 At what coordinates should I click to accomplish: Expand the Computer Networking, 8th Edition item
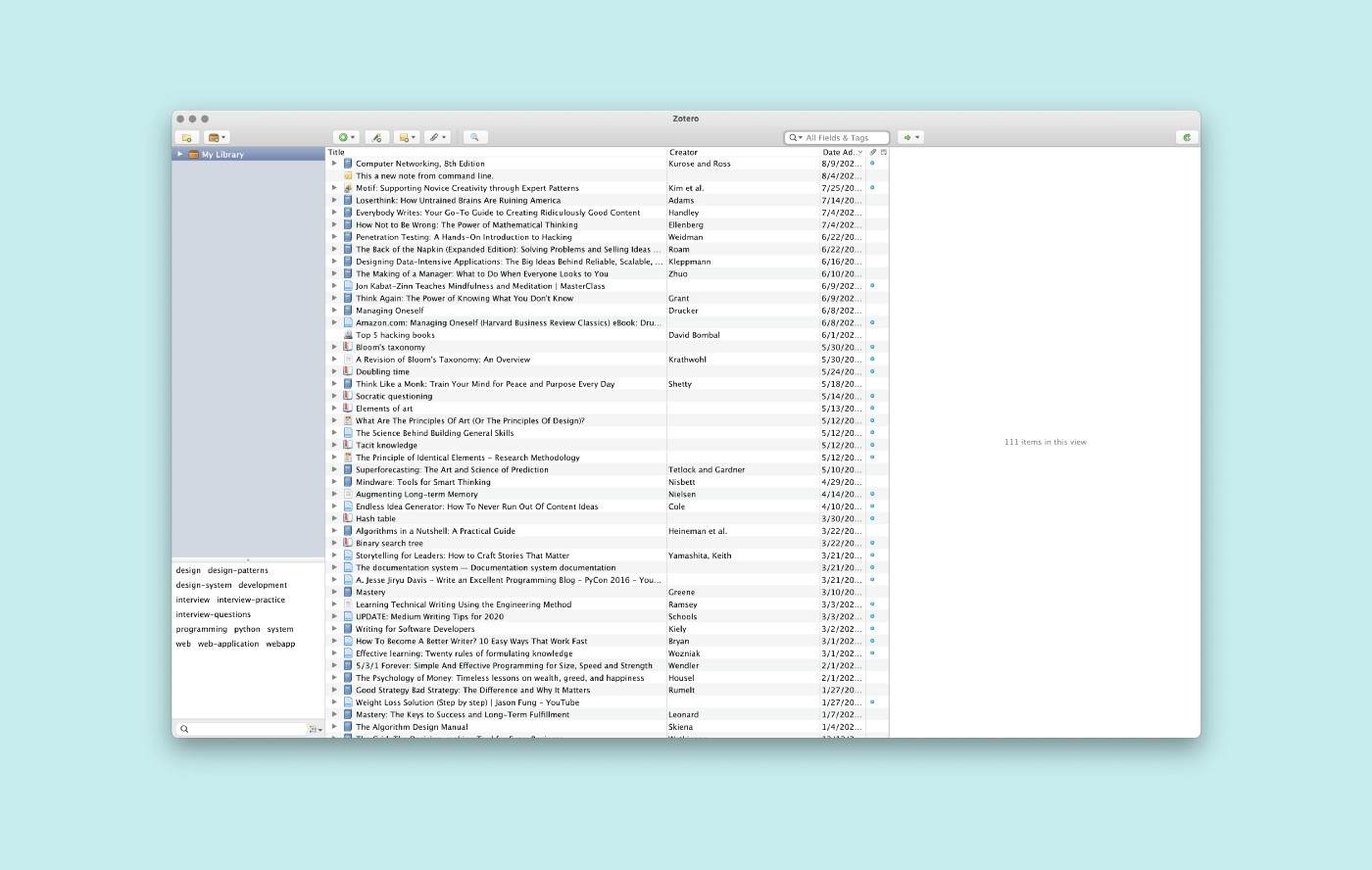point(334,164)
